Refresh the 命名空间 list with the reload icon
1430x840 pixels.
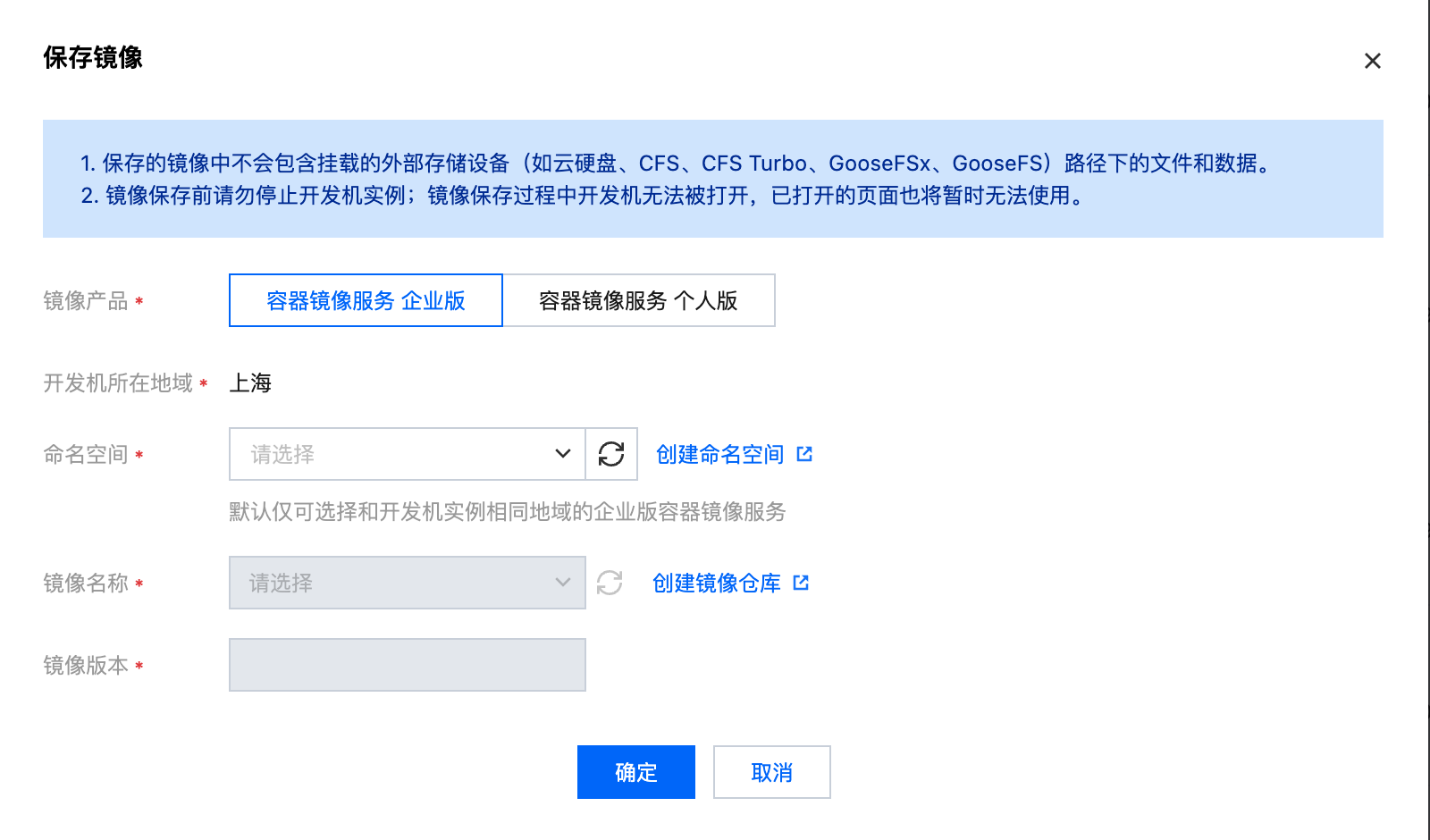pyautogui.click(x=611, y=454)
